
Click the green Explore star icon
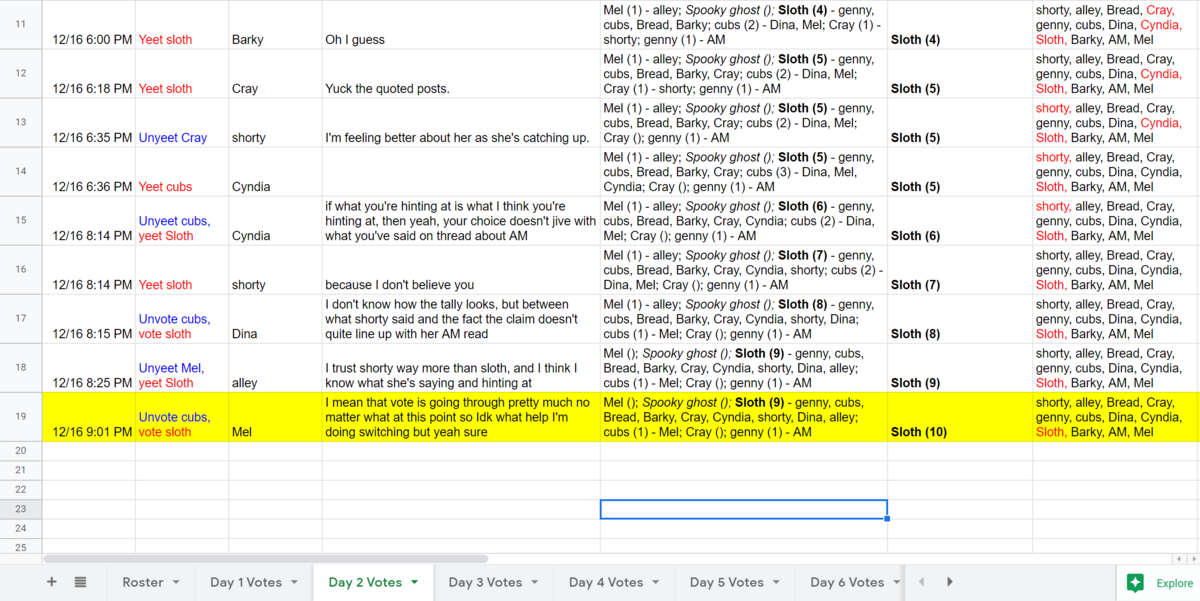pos(1135,583)
